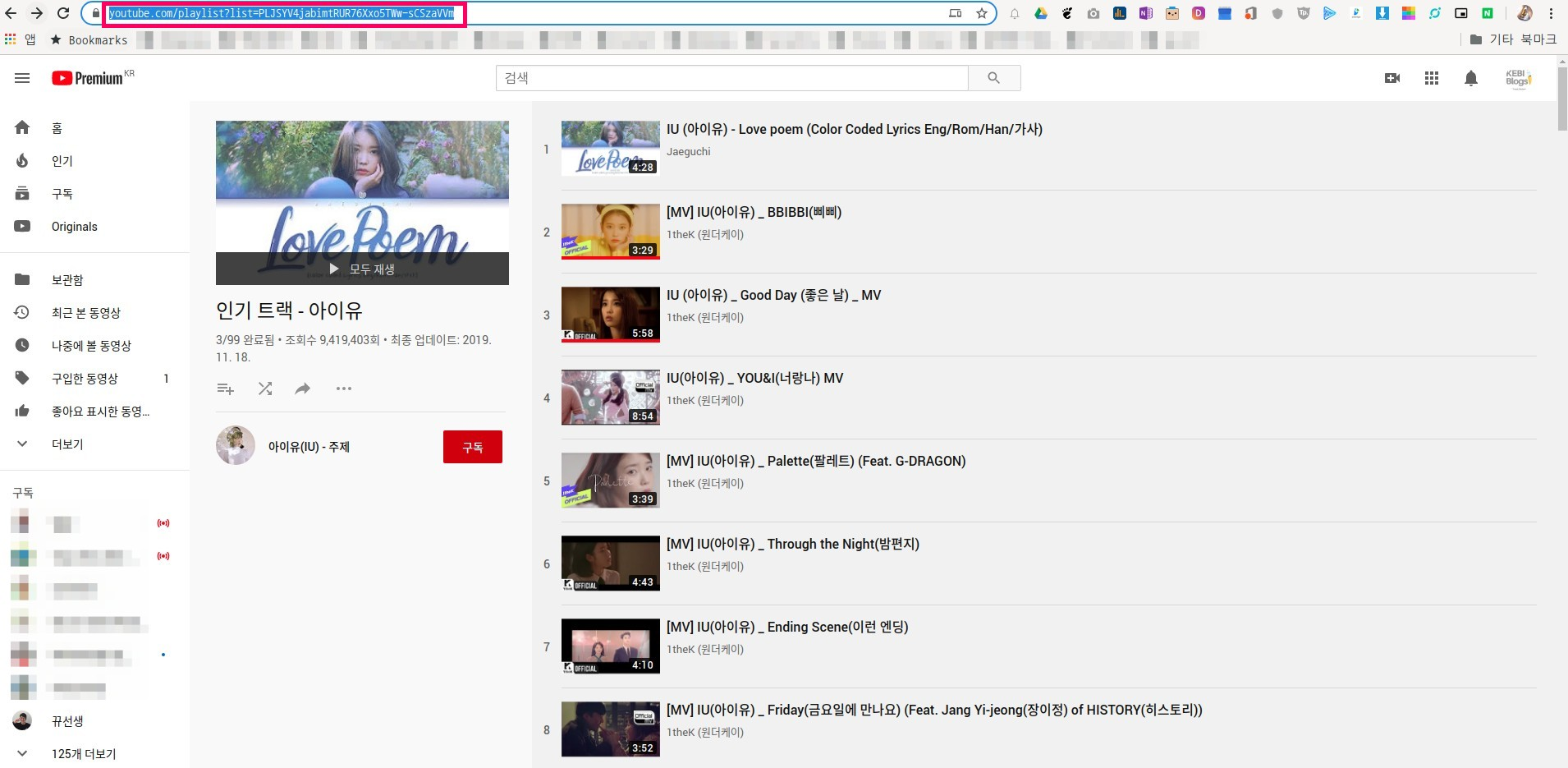
Task: Open the playlist more options (three dots)
Action: [344, 389]
